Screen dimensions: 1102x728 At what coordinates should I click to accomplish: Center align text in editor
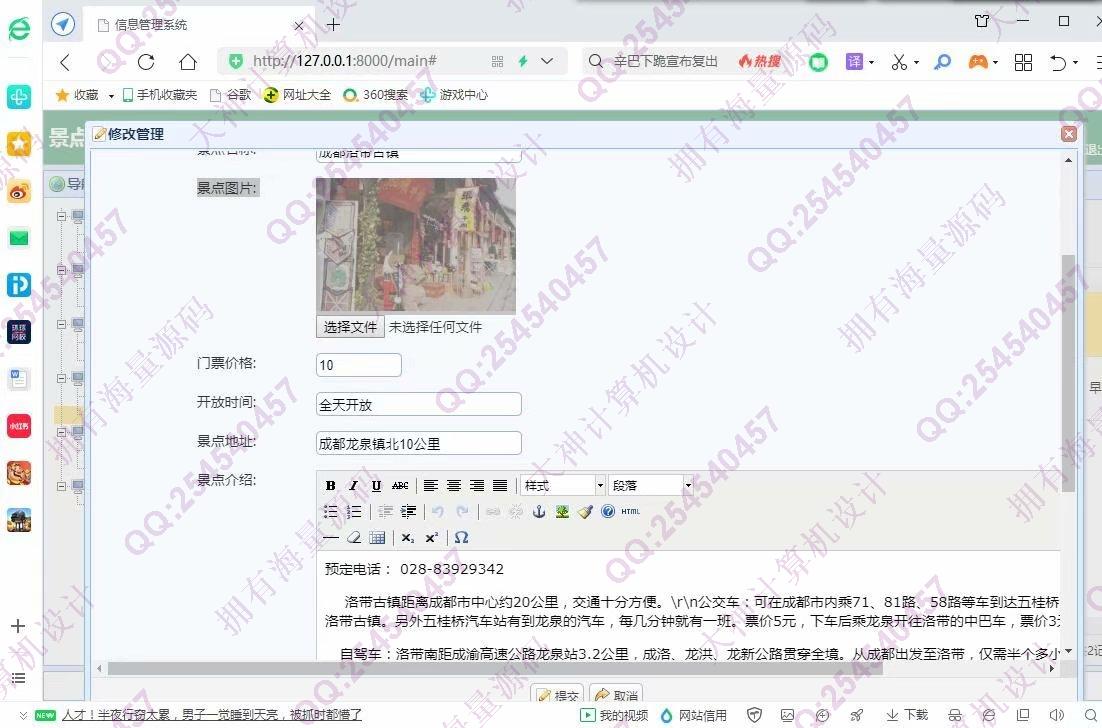click(x=454, y=486)
